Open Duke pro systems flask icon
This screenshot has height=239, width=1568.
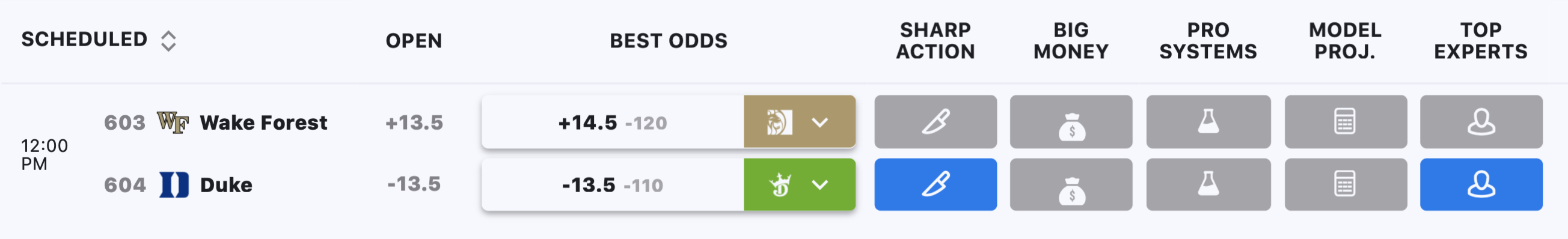pos(1208,185)
